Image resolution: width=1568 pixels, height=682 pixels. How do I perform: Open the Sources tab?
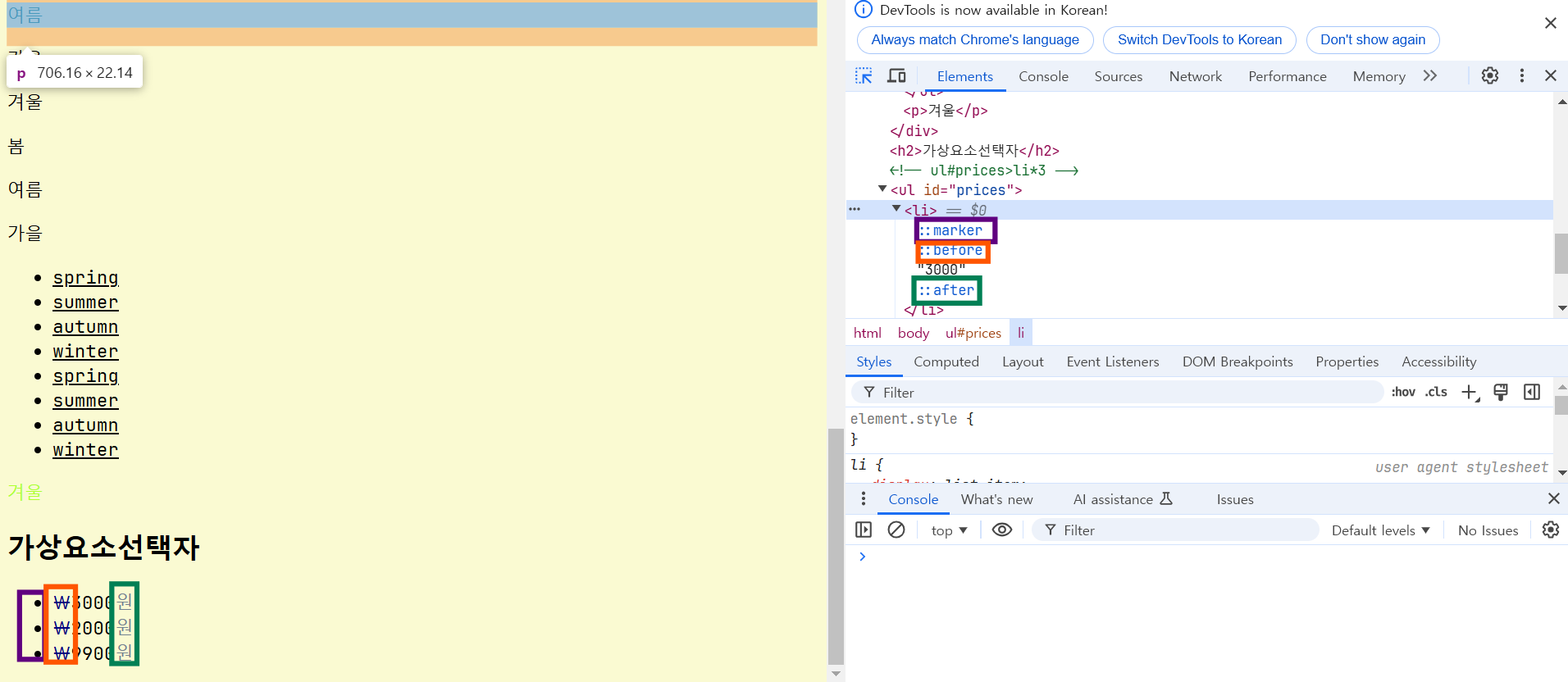(x=1118, y=76)
